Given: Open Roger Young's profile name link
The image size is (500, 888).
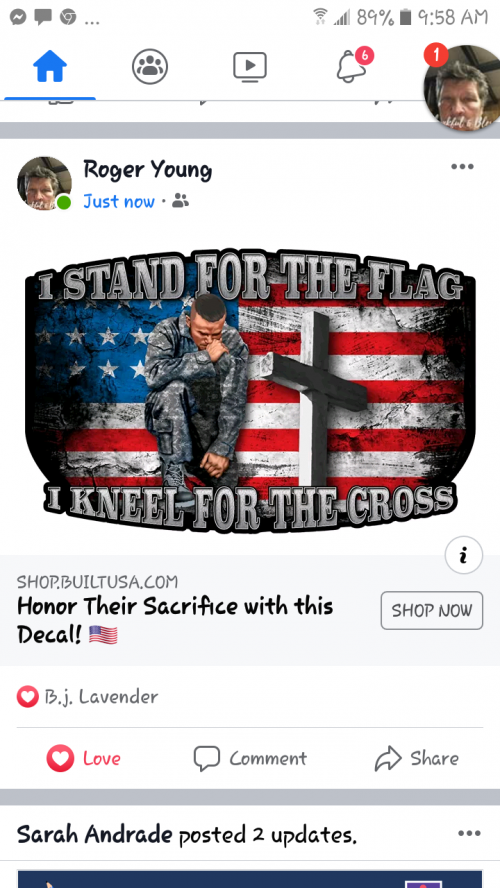Looking at the screenshot, I should [147, 169].
